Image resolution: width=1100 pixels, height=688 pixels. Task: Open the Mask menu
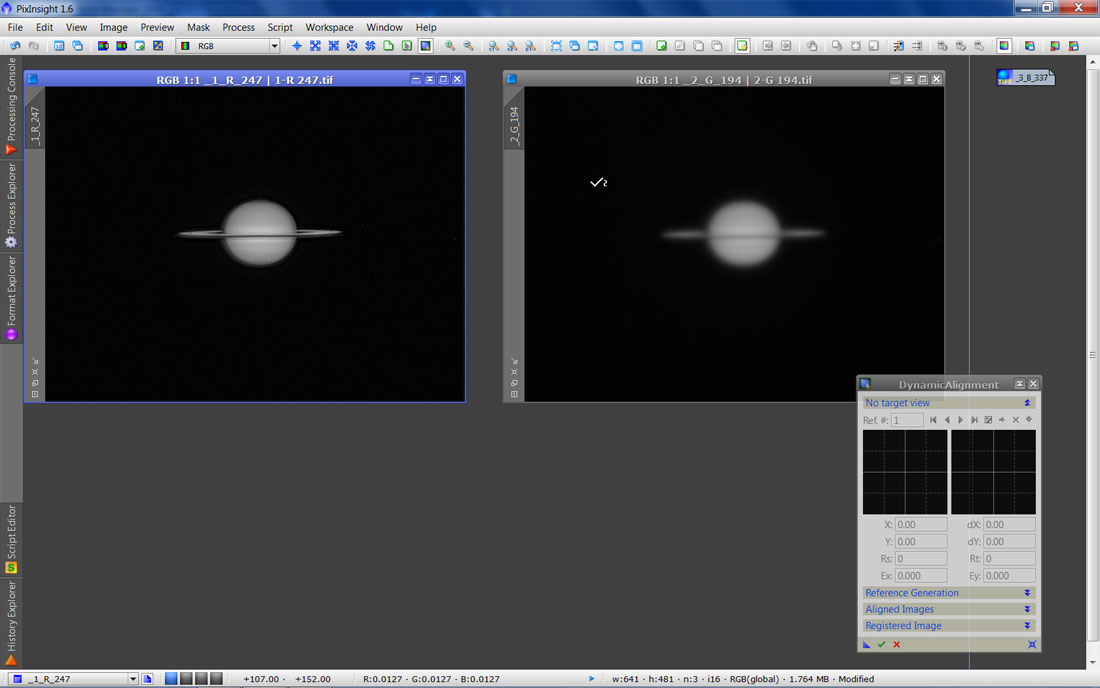click(x=198, y=27)
